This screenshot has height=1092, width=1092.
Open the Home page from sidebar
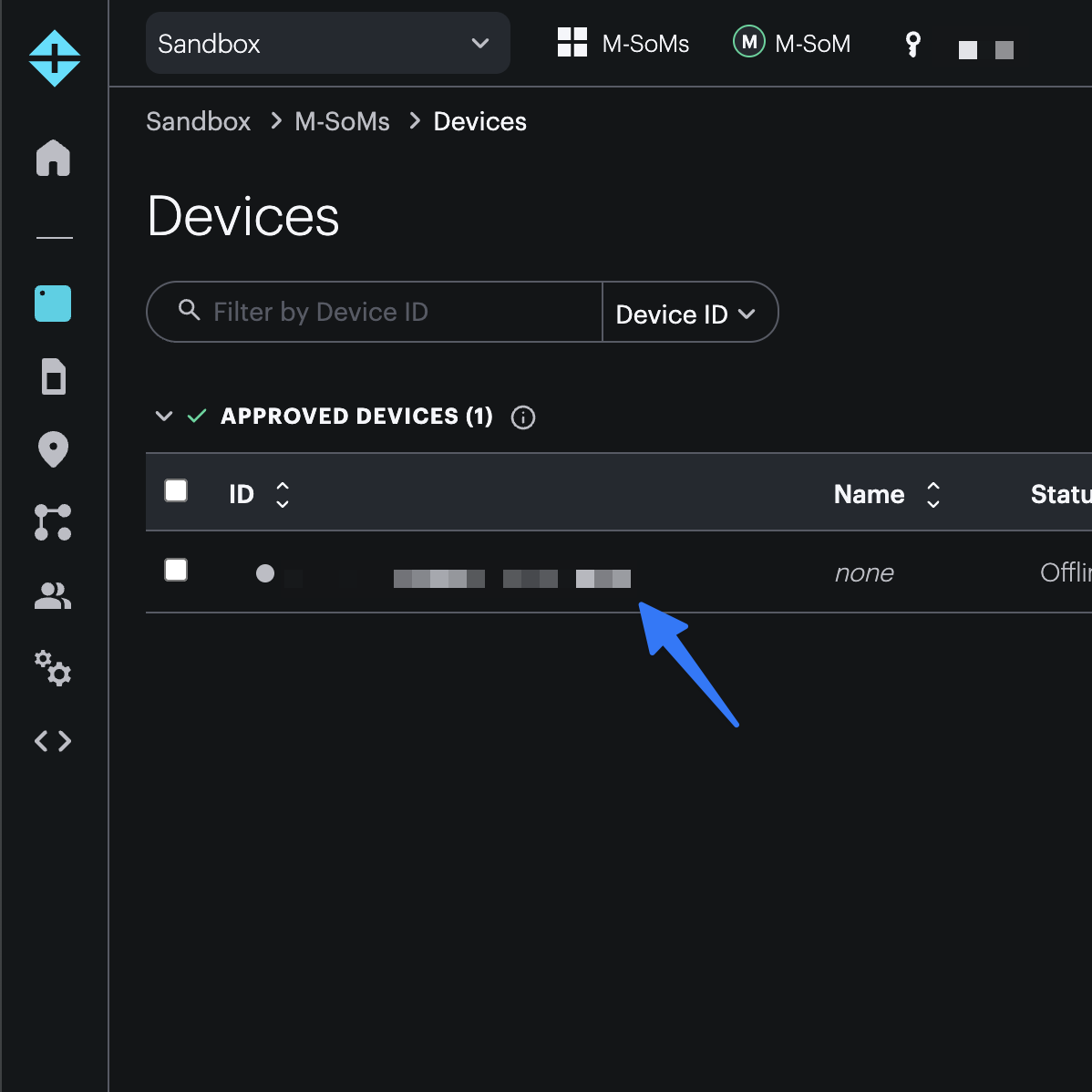click(x=53, y=159)
